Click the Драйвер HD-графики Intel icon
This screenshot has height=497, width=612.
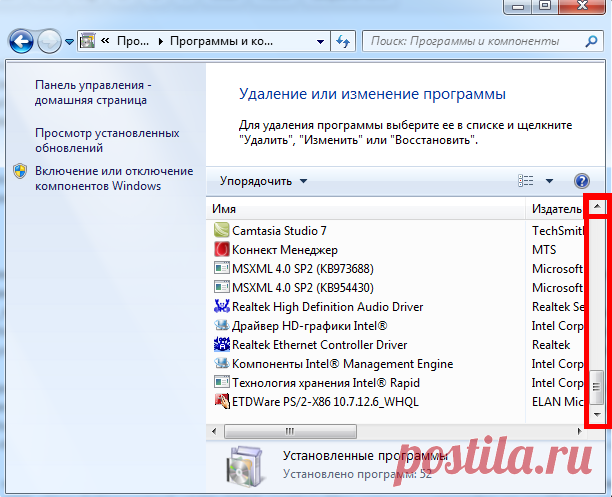coord(222,326)
